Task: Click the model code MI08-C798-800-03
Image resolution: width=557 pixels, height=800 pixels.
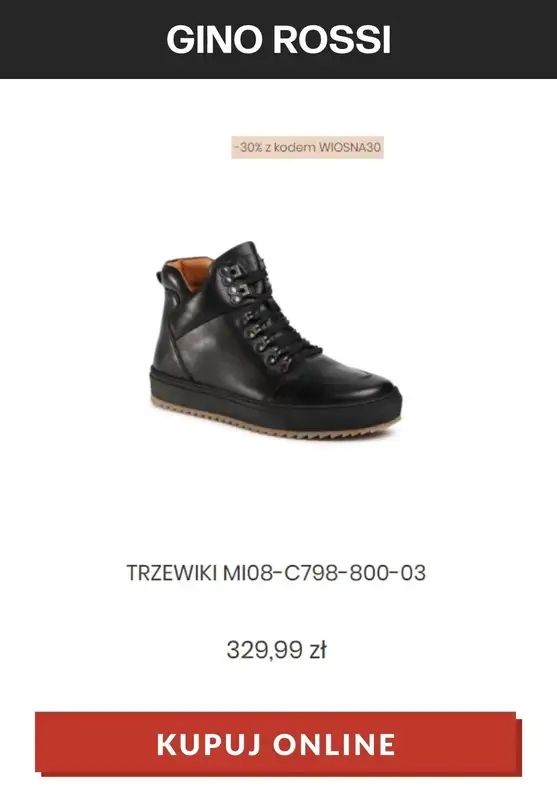Action: click(x=324, y=572)
